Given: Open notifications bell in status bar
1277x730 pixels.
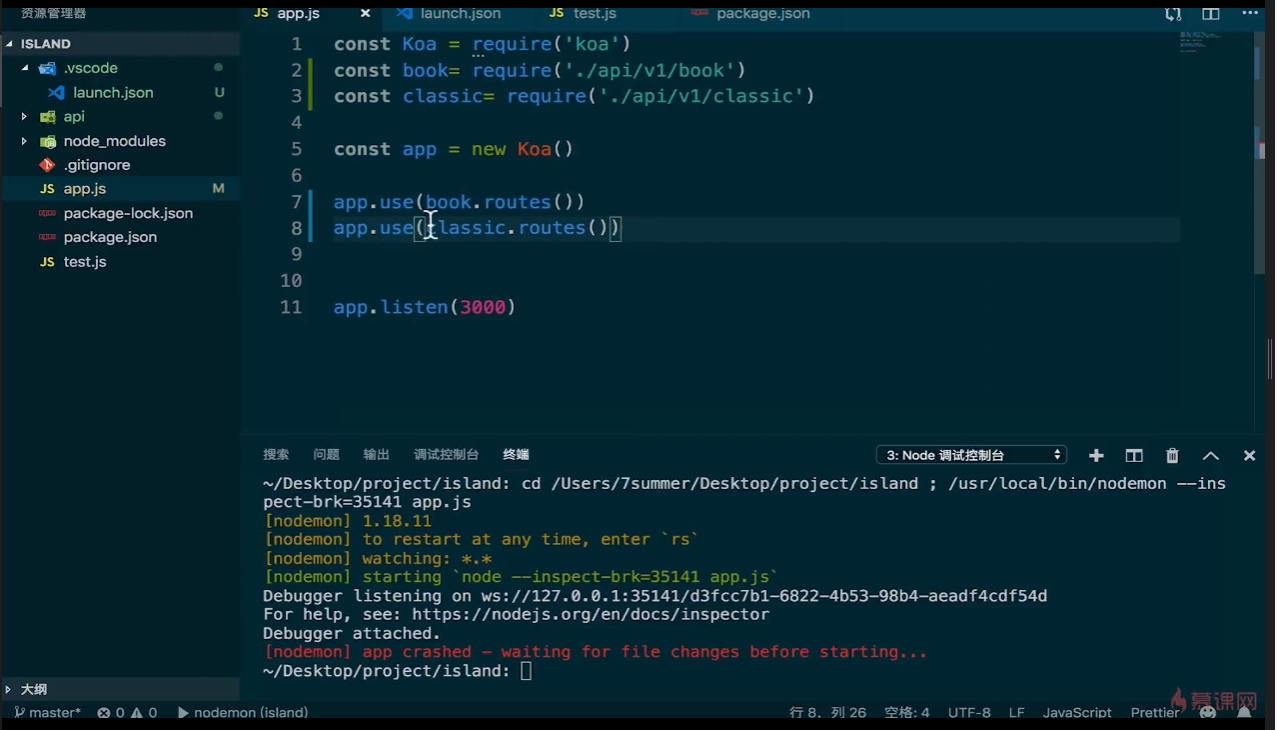Looking at the screenshot, I should click(x=1244, y=713).
